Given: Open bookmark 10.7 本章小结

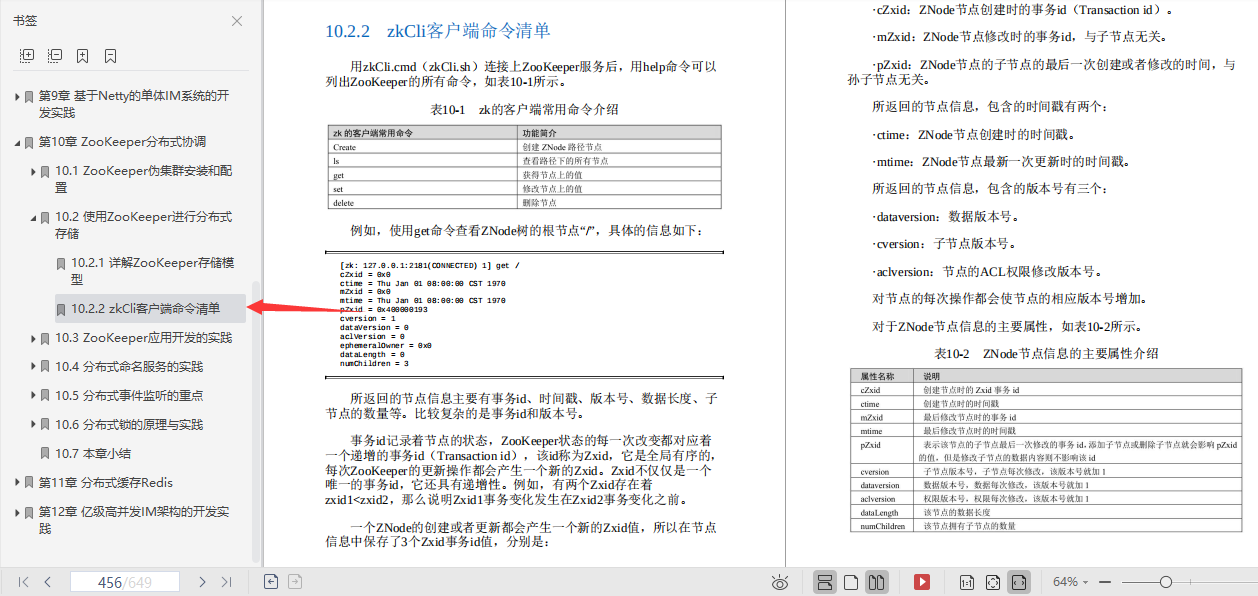Looking at the screenshot, I should 93,453.
